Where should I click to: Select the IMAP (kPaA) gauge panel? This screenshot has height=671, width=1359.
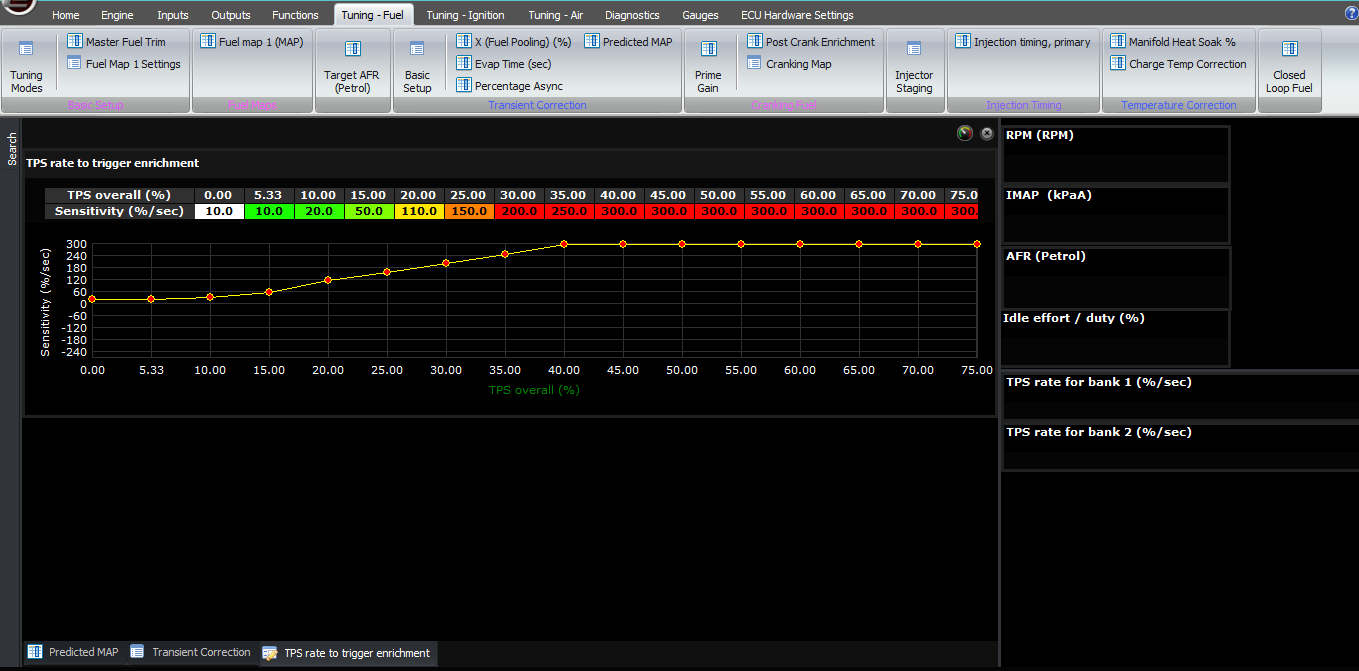[1115, 215]
